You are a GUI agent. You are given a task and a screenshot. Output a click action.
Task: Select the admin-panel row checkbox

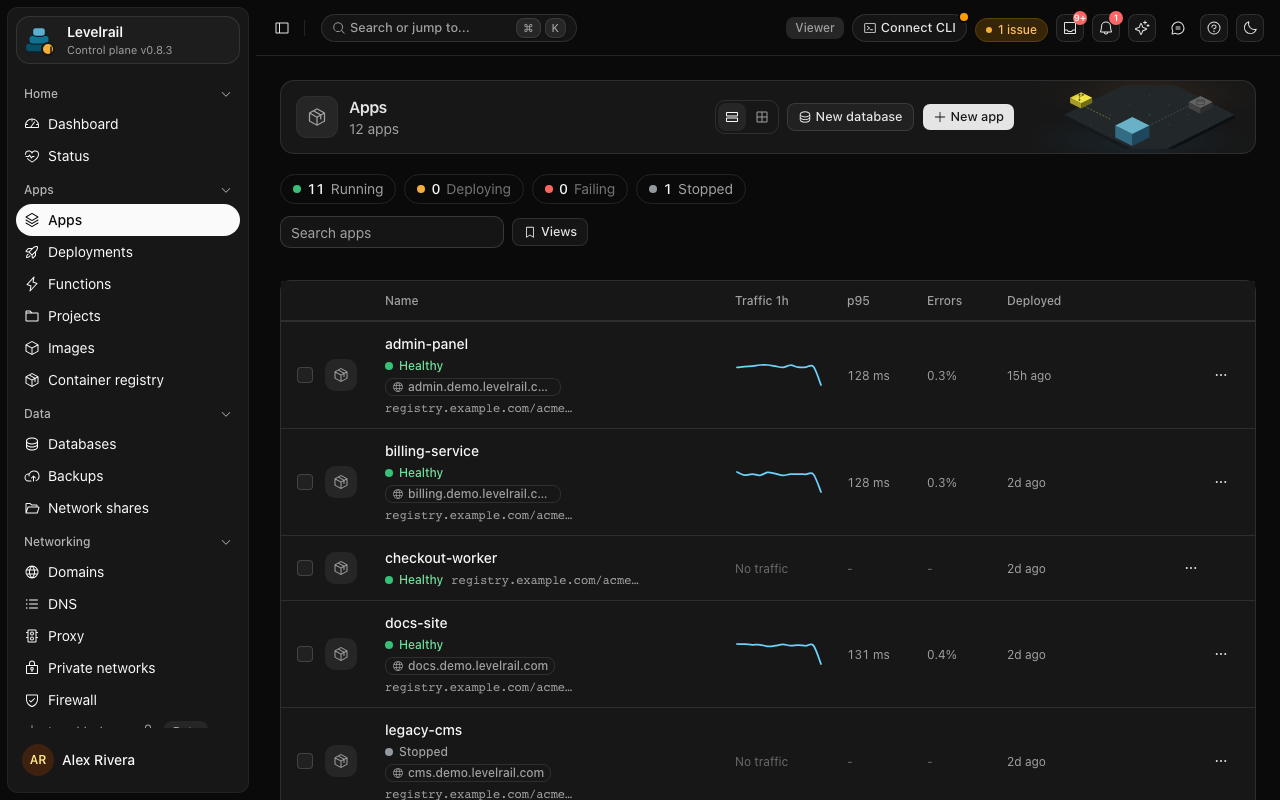305,375
